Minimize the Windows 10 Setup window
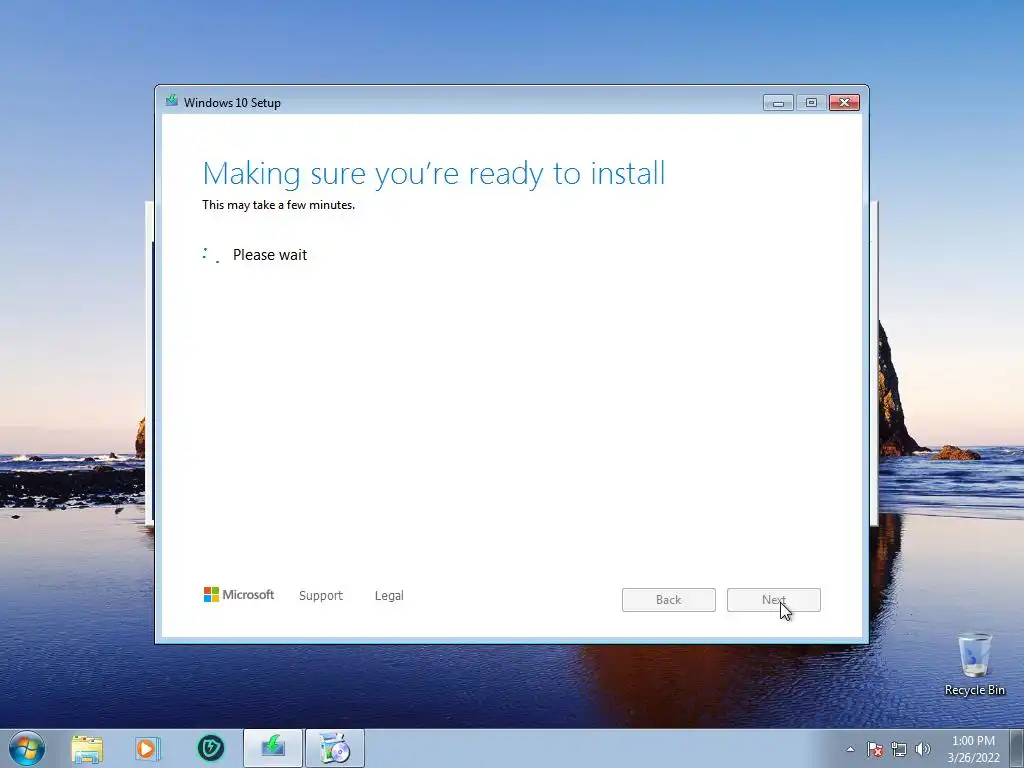The height and width of the screenshot is (768, 1024). [778, 103]
